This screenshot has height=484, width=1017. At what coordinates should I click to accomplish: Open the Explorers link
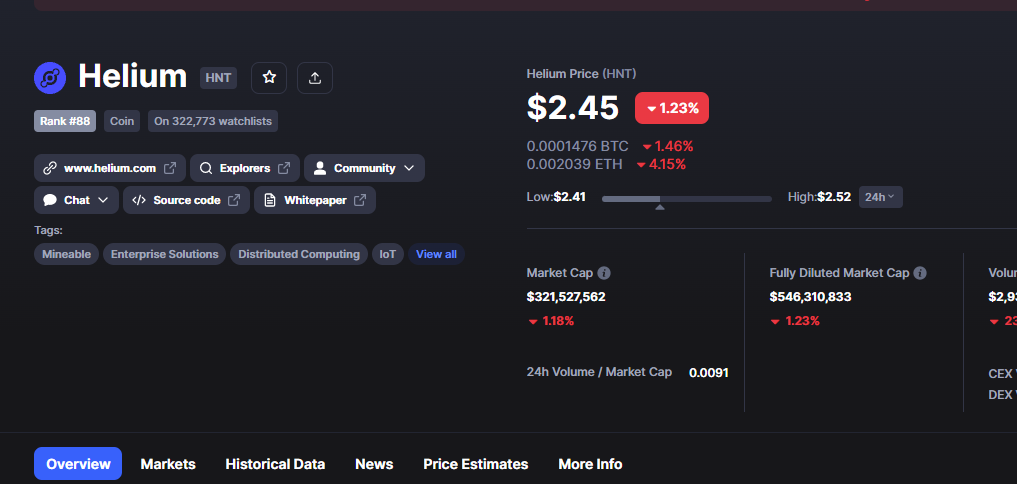245,168
